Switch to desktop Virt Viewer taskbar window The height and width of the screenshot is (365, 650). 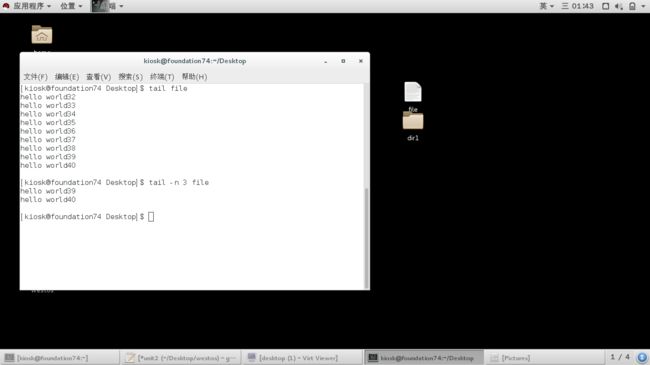pos(301,358)
